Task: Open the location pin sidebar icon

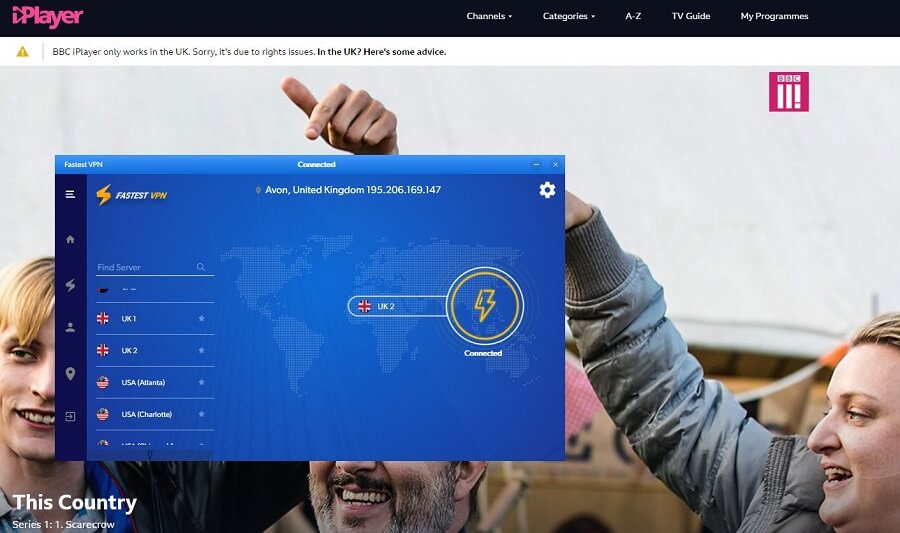Action: tap(70, 374)
